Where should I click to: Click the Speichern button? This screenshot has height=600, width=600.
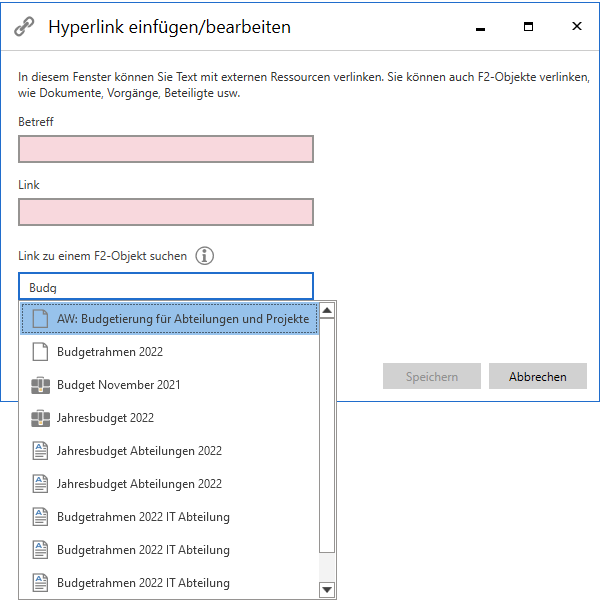point(432,377)
